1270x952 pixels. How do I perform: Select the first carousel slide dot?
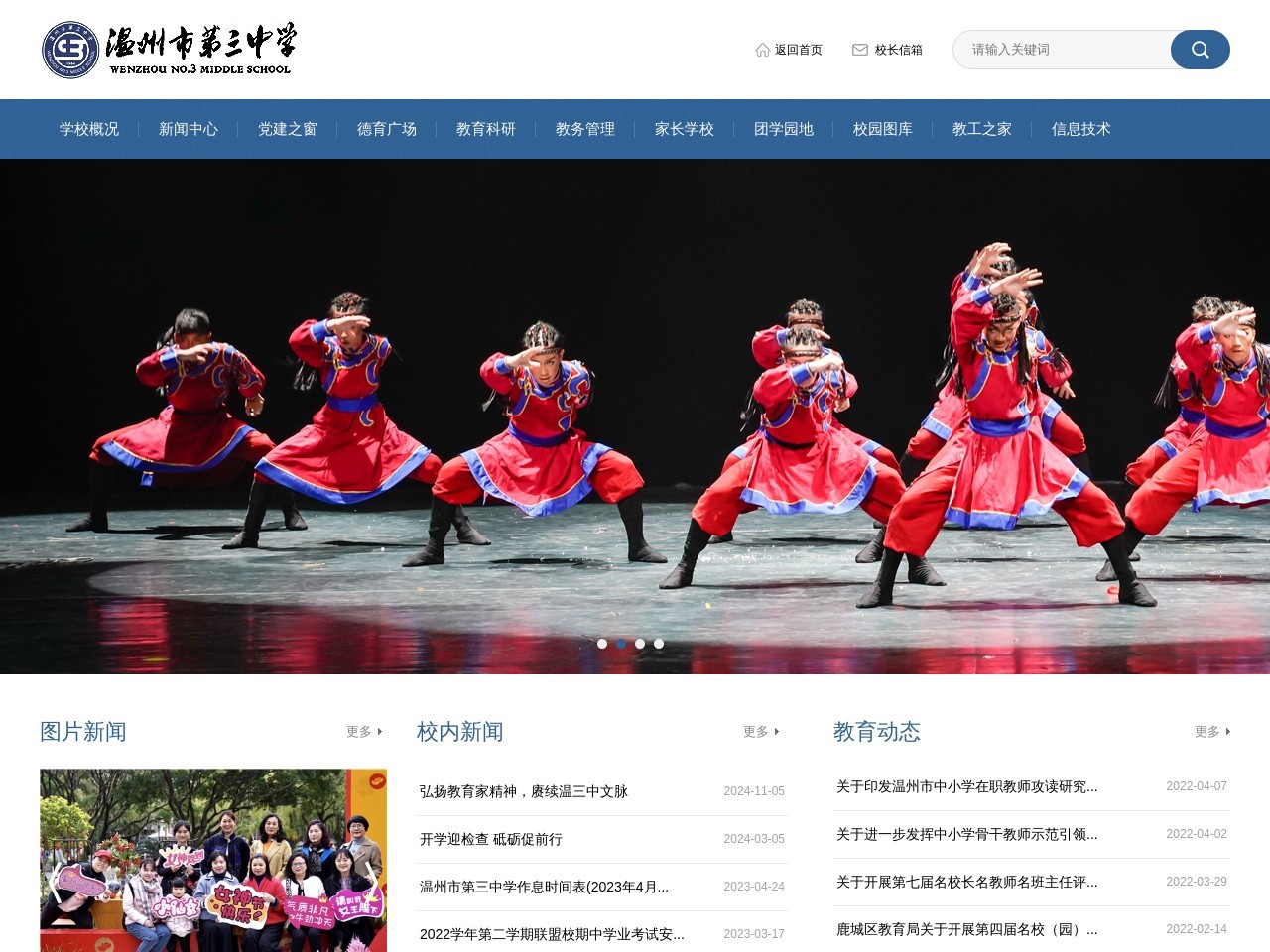tap(602, 644)
